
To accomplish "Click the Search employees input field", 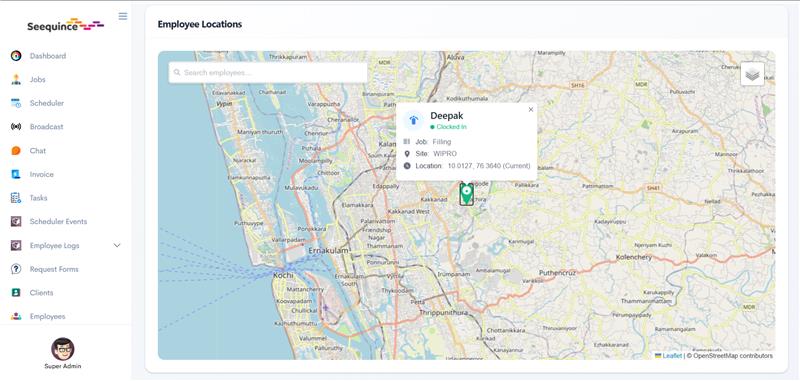I will (x=268, y=73).
